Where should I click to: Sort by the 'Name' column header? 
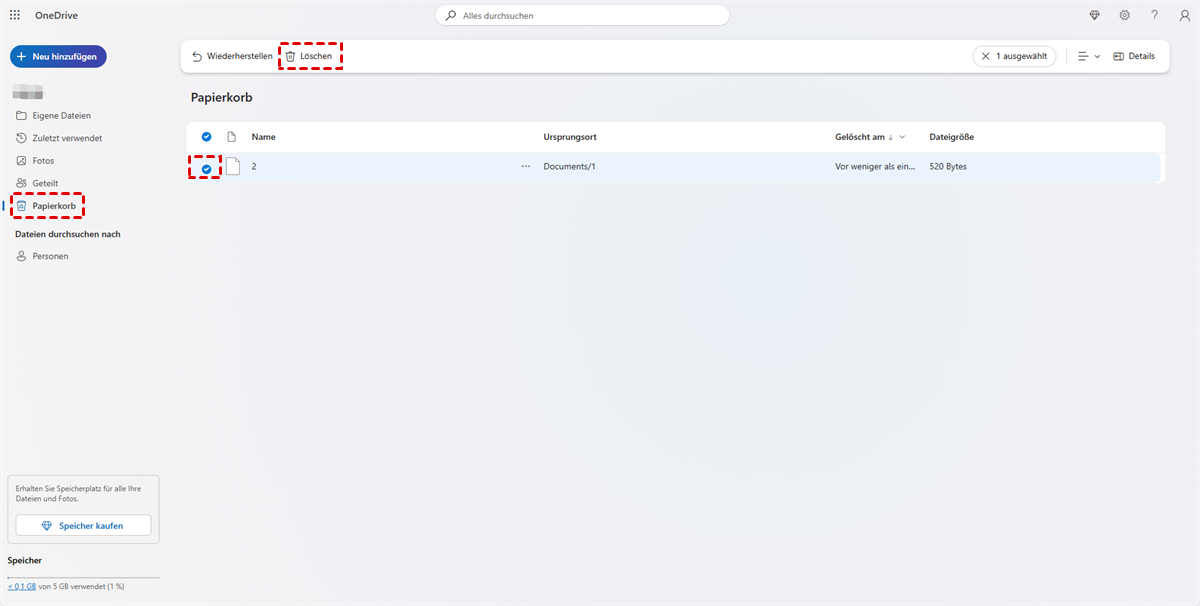(264, 137)
